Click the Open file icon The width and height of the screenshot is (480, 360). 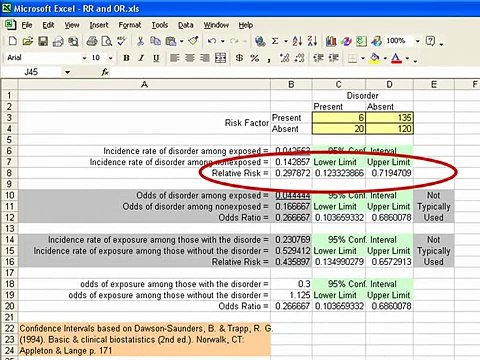point(28,41)
